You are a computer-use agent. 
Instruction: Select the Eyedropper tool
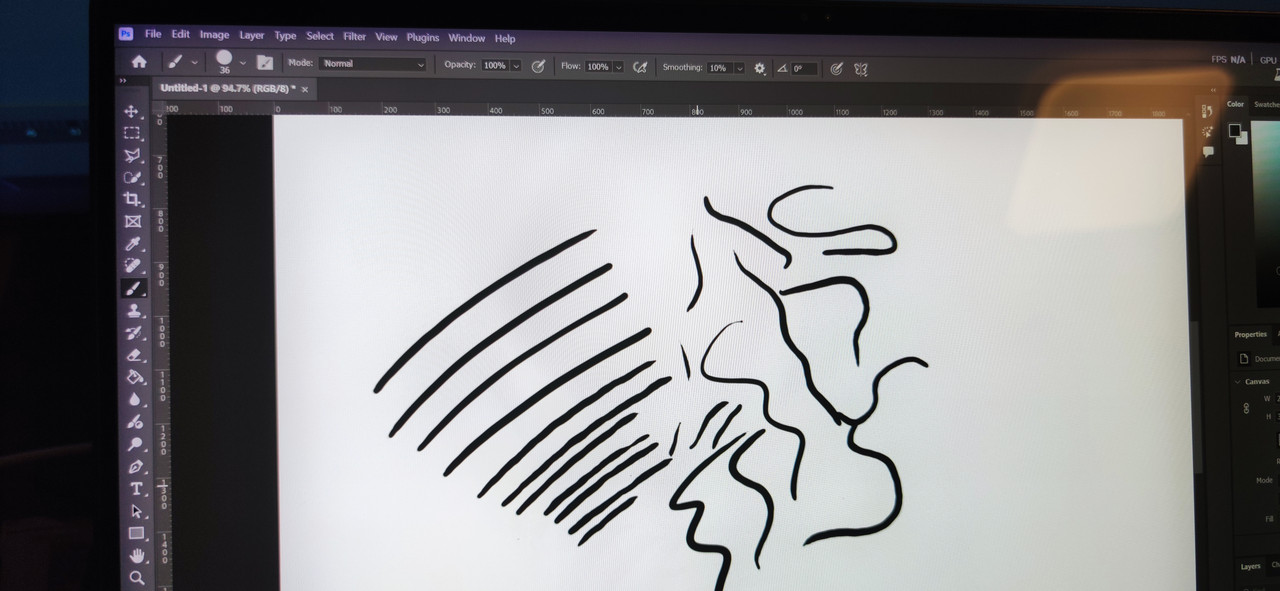click(133, 243)
